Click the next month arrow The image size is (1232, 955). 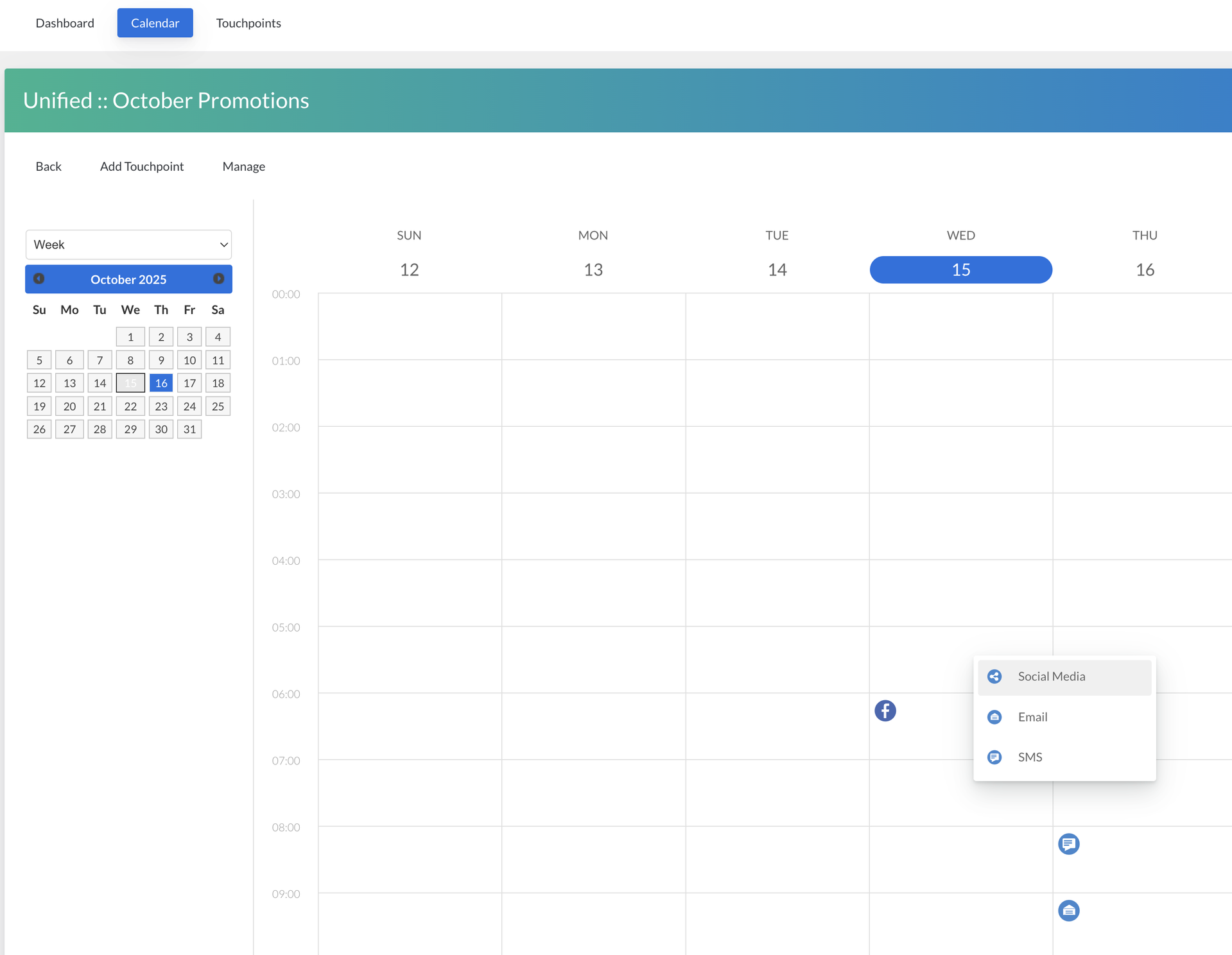(217, 279)
